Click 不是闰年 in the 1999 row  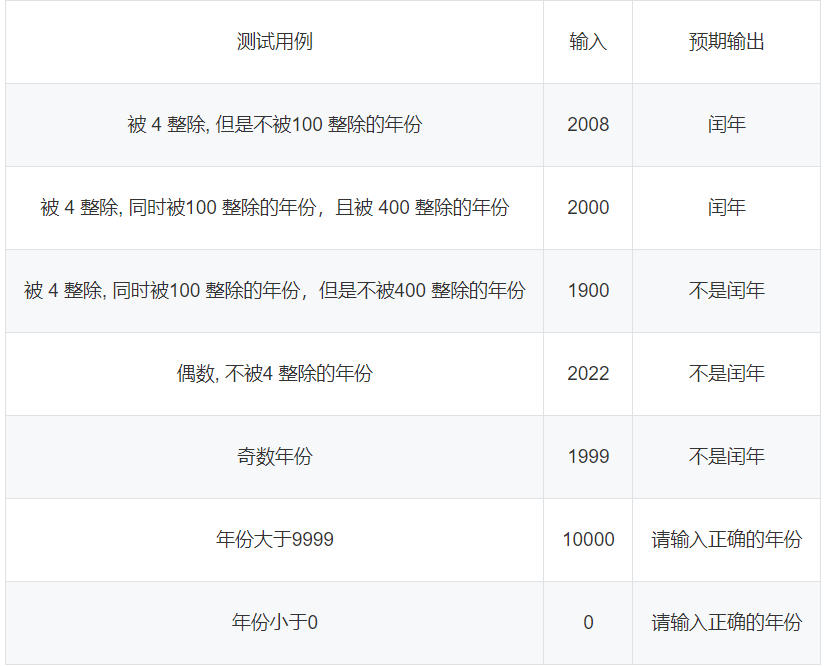tap(726, 457)
